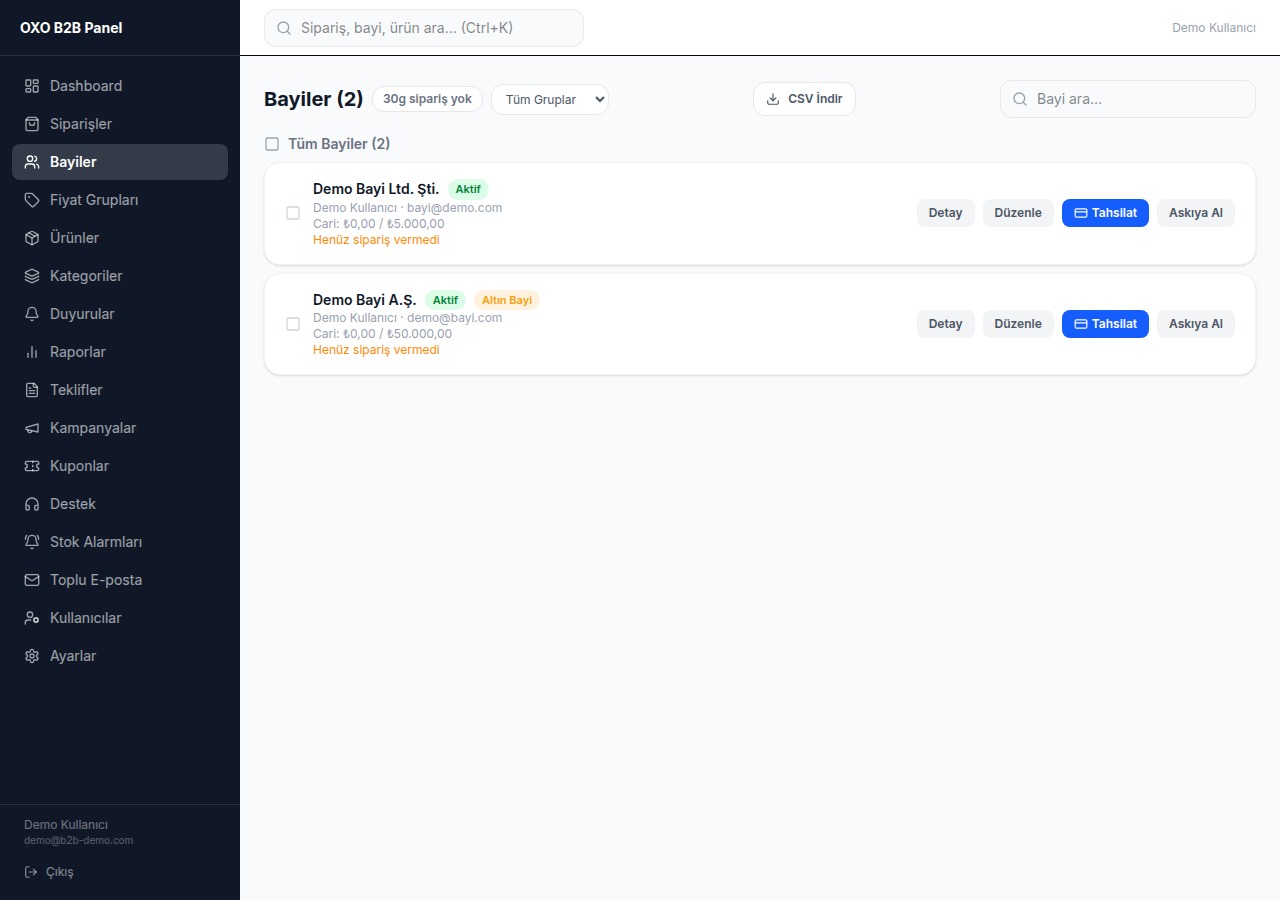Focus the global Sipariş, bayi, ürün search field
Image resolution: width=1280 pixels, height=900 pixels.
pyautogui.click(x=424, y=28)
